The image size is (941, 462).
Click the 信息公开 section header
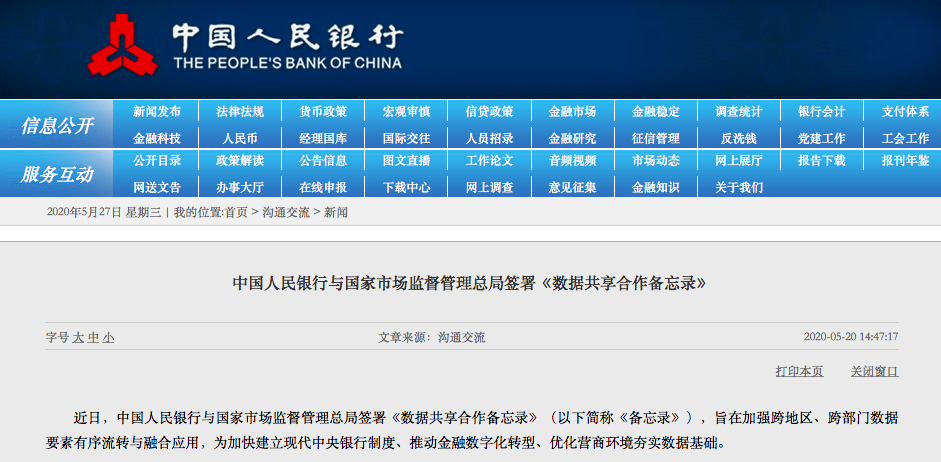point(57,126)
